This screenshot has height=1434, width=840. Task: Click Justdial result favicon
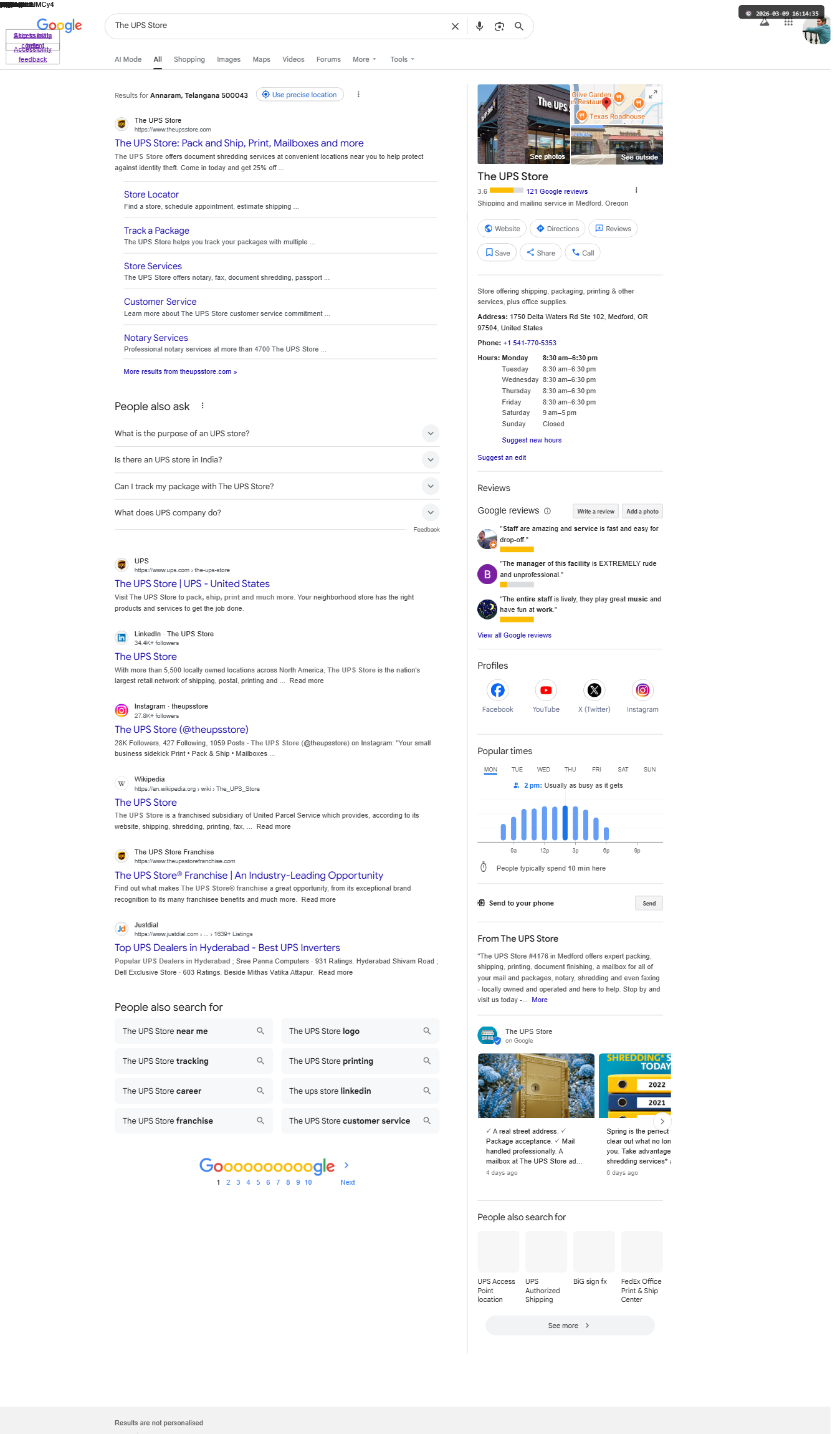pyautogui.click(x=122, y=929)
